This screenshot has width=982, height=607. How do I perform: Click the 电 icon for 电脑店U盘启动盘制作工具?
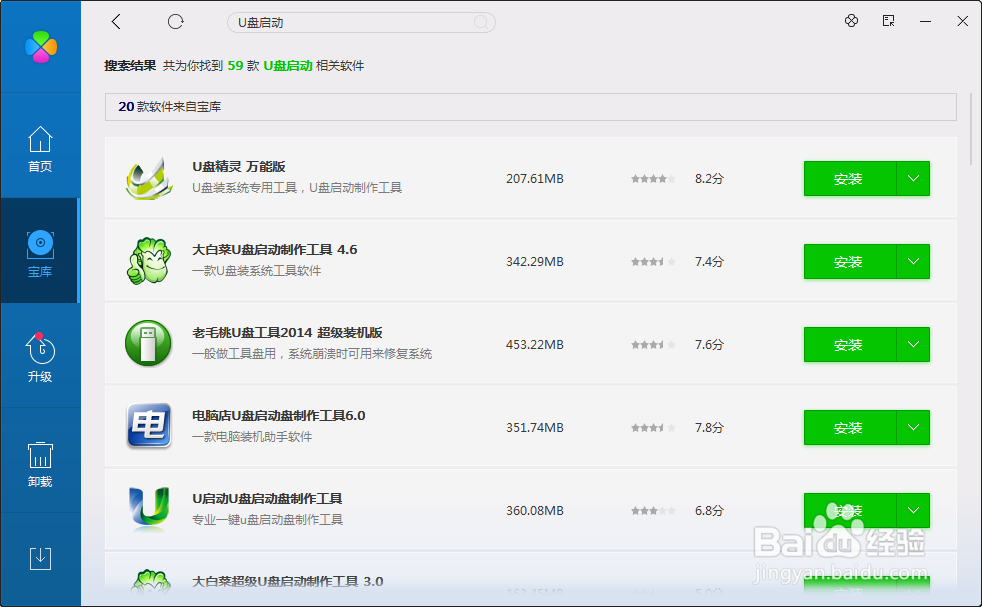148,427
